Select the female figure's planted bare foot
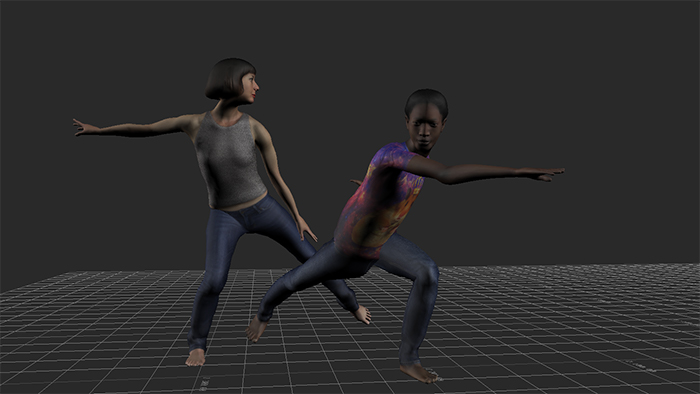Viewport: 700px width, 394px height. 196,357
